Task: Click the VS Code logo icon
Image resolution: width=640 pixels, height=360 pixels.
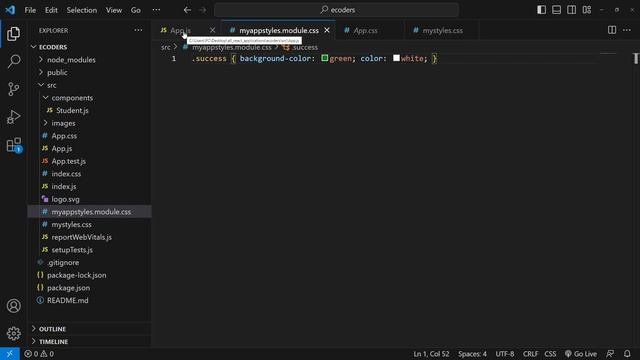Action: click(10, 10)
